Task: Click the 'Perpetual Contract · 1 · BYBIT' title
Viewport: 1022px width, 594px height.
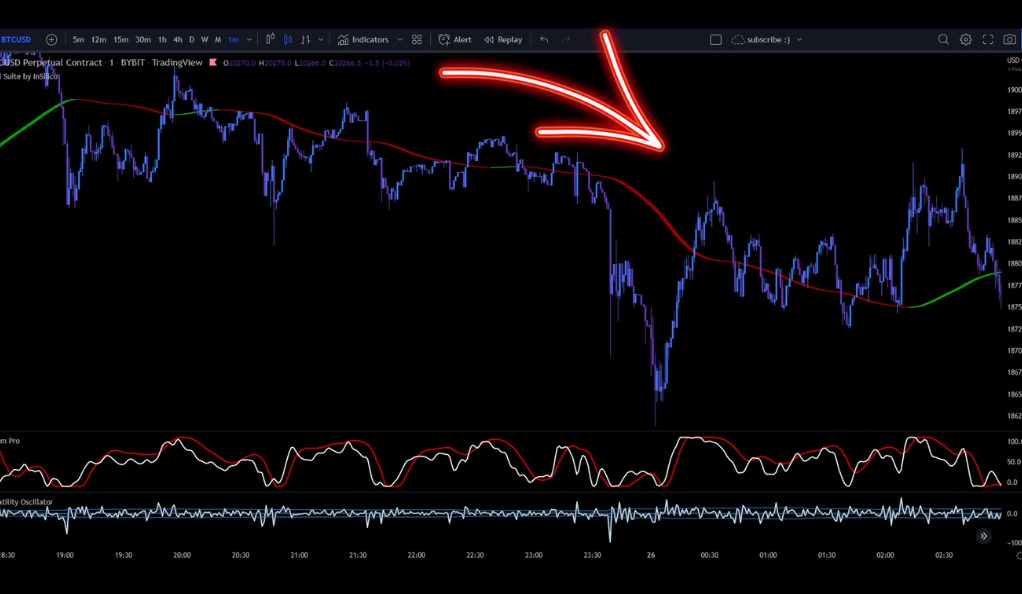Action: [83, 63]
